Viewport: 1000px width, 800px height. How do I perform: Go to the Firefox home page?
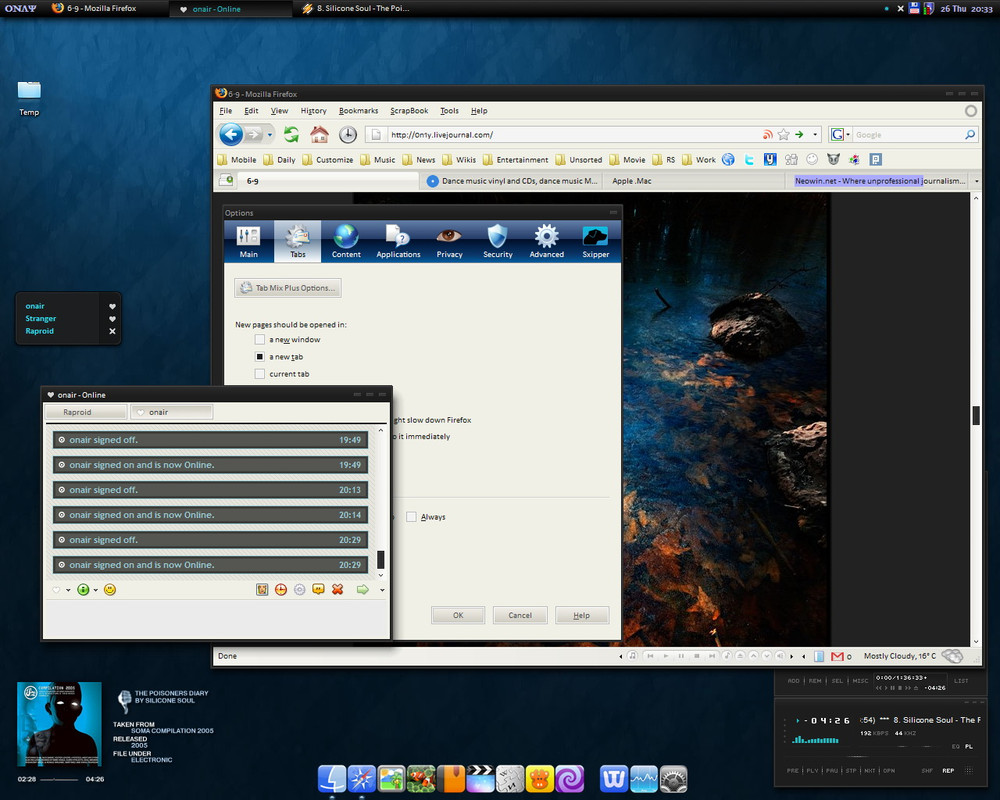[319, 135]
